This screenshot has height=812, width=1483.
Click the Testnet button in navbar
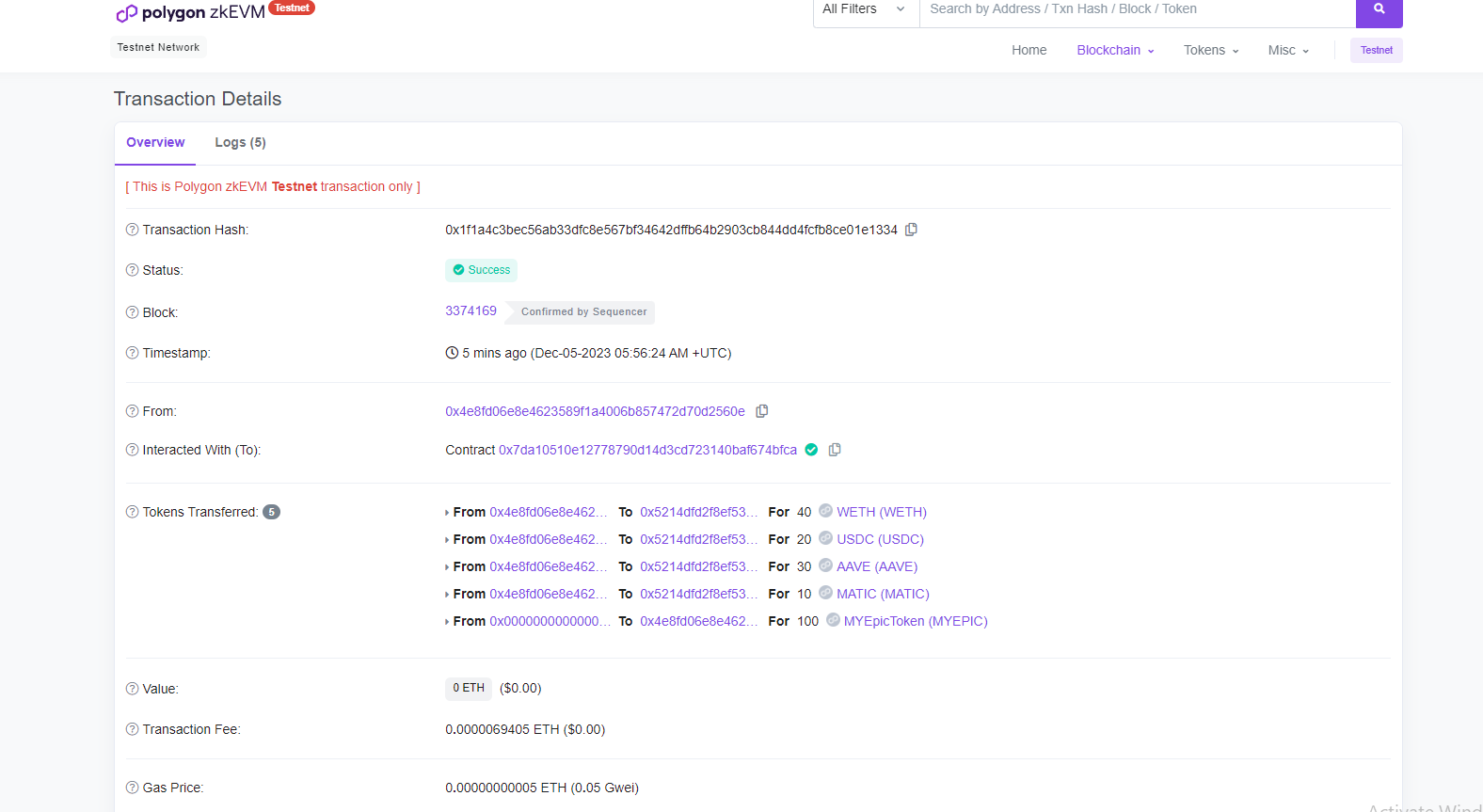1376,50
